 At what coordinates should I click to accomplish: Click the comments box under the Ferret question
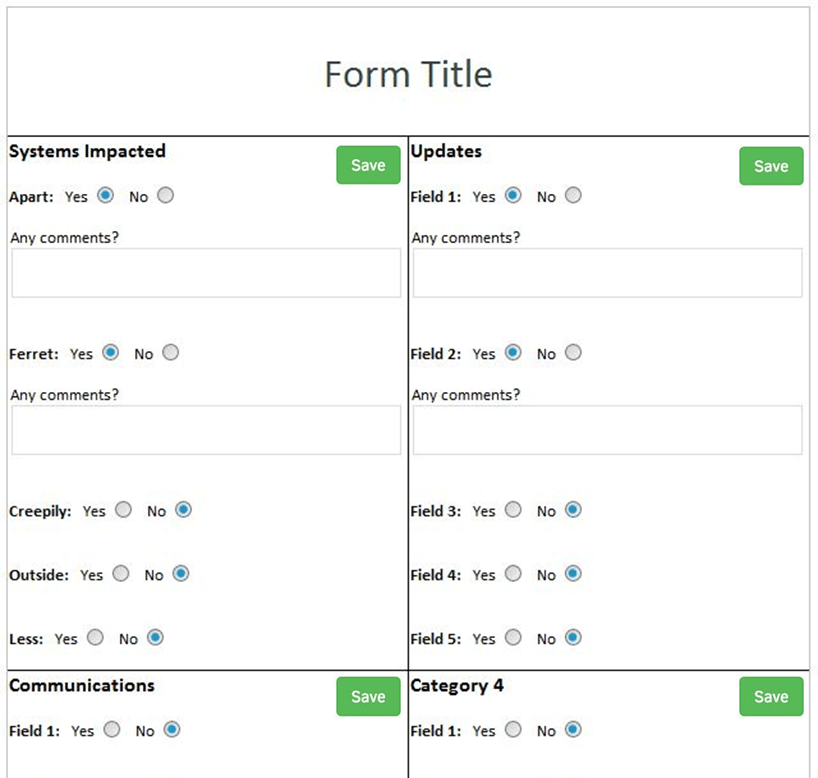coord(205,429)
